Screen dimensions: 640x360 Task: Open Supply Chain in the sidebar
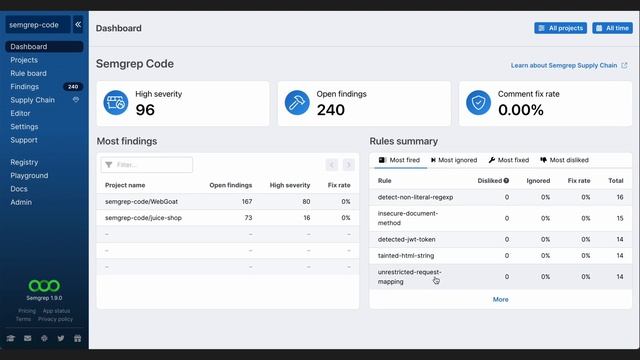[x=33, y=100]
